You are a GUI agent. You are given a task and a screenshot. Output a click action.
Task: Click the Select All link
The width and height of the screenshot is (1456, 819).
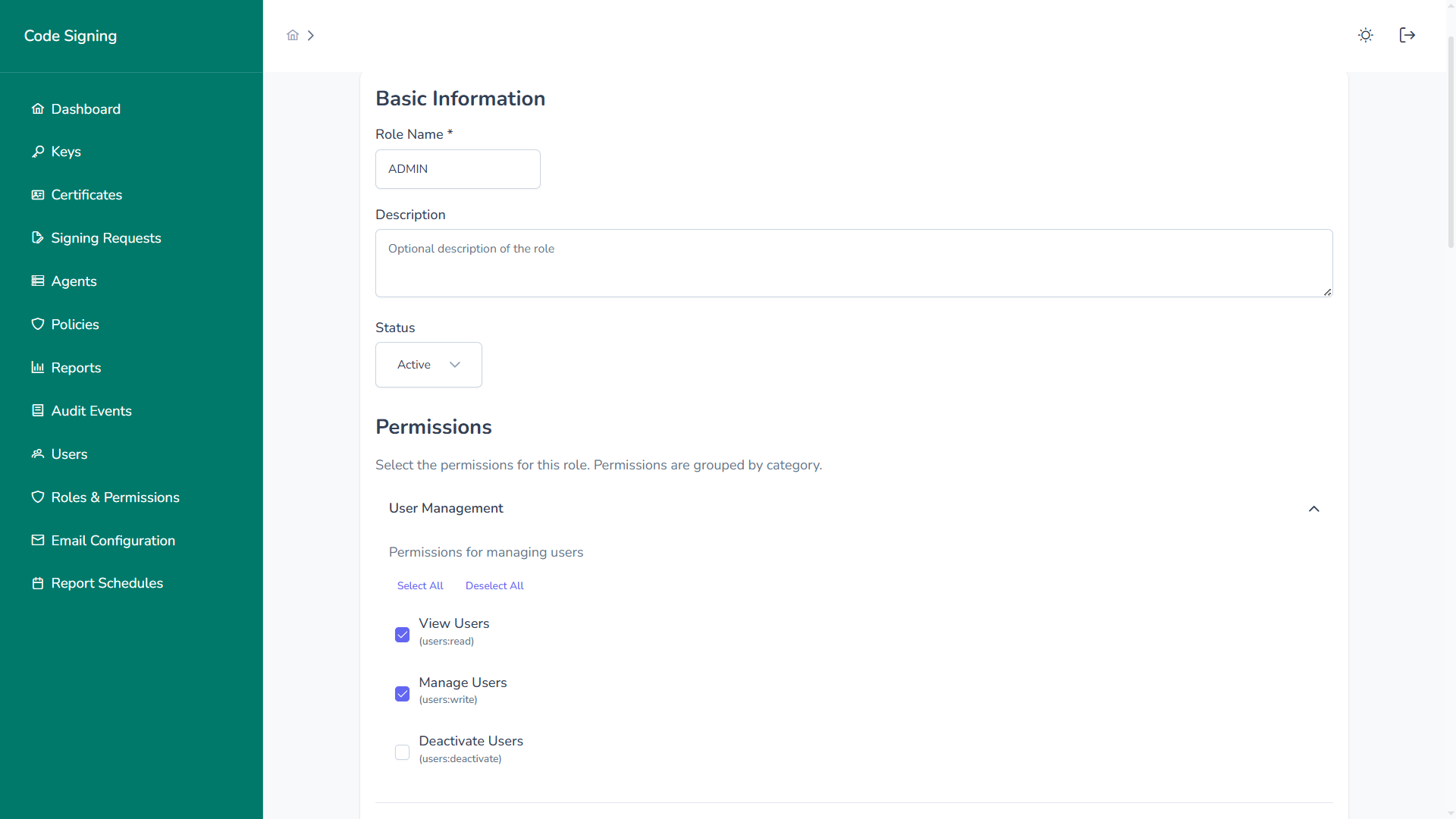(x=420, y=585)
